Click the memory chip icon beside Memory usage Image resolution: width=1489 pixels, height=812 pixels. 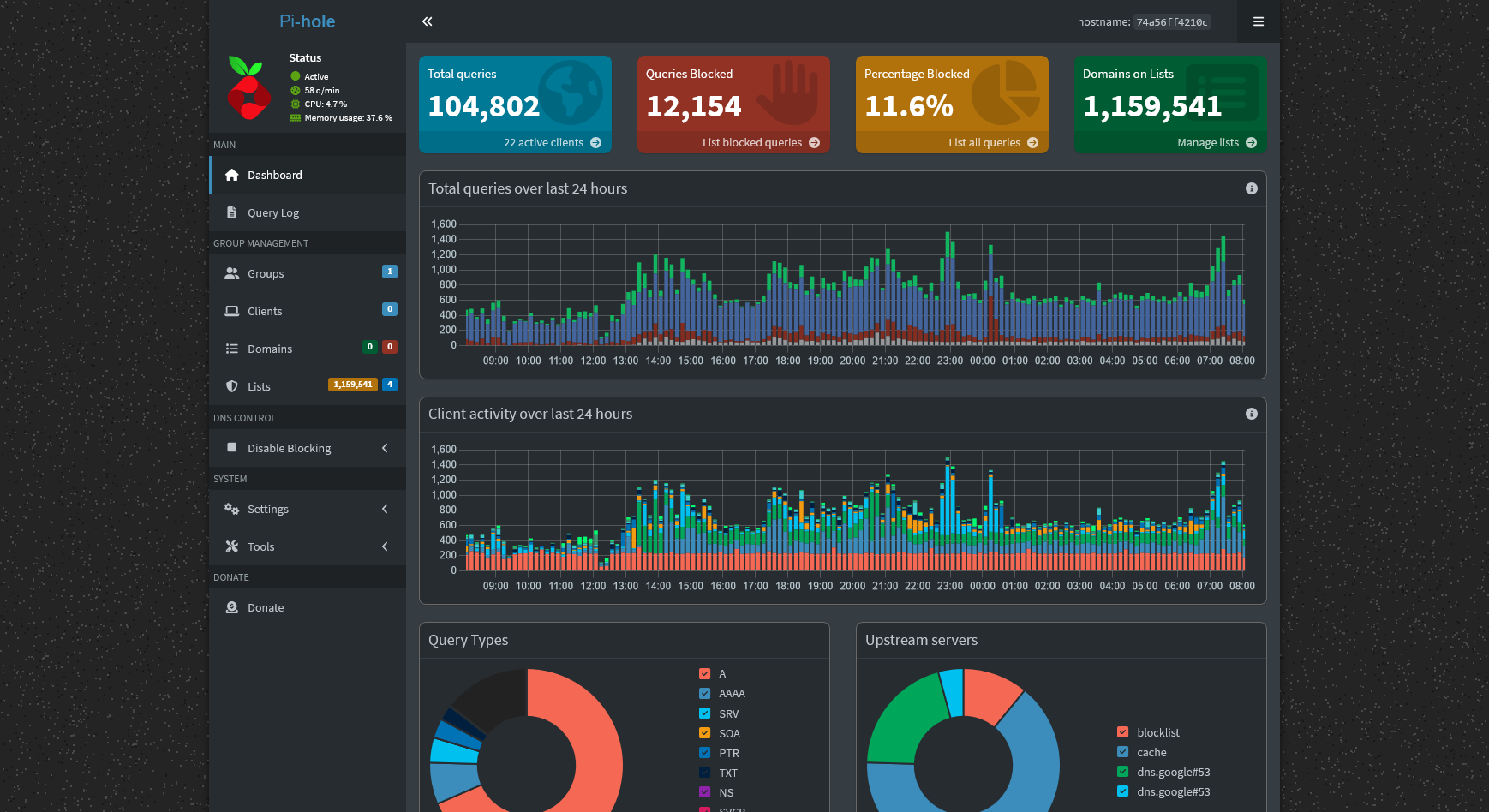coord(296,118)
